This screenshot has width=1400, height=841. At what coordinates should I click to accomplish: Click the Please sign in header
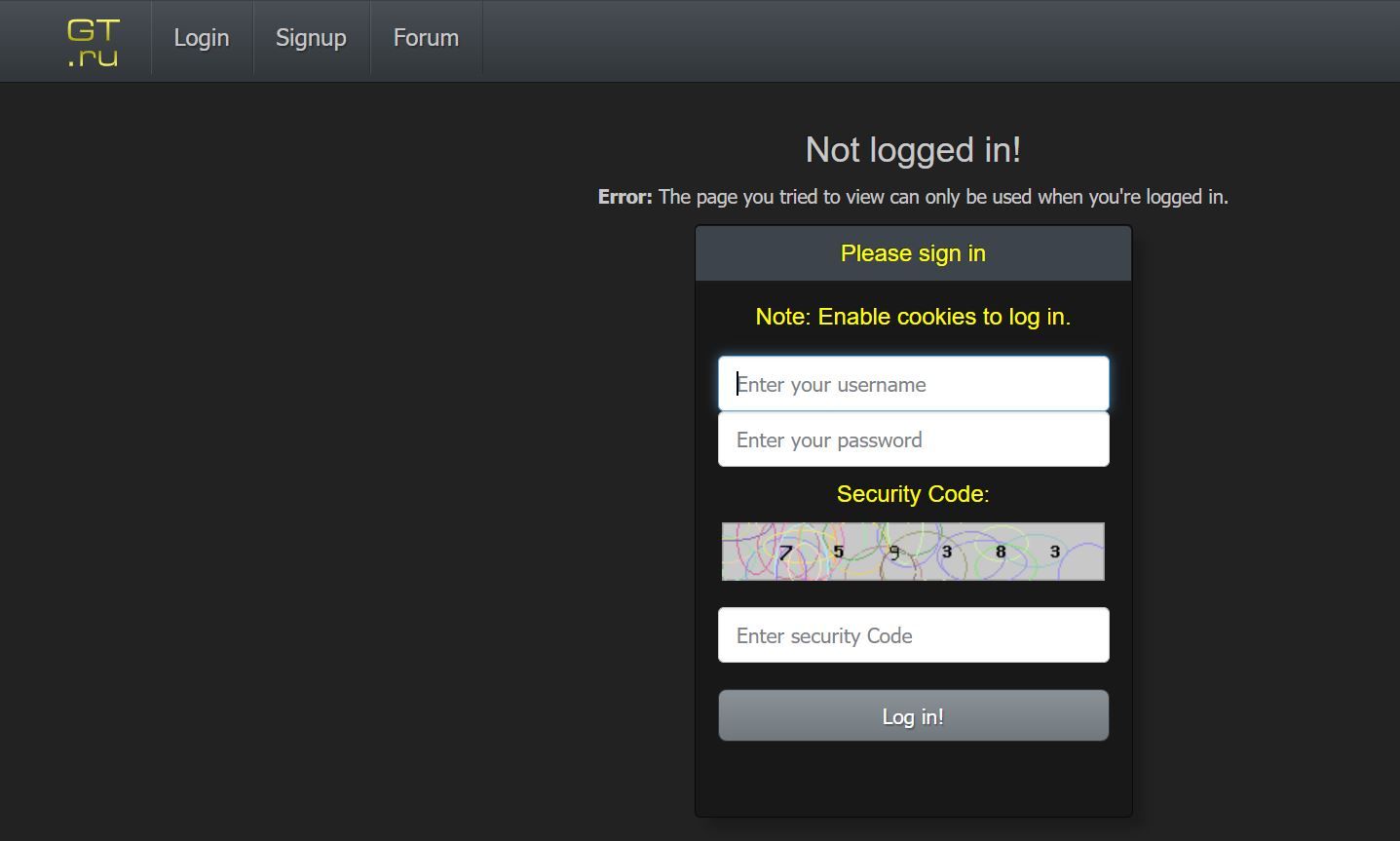tap(912, 253)
